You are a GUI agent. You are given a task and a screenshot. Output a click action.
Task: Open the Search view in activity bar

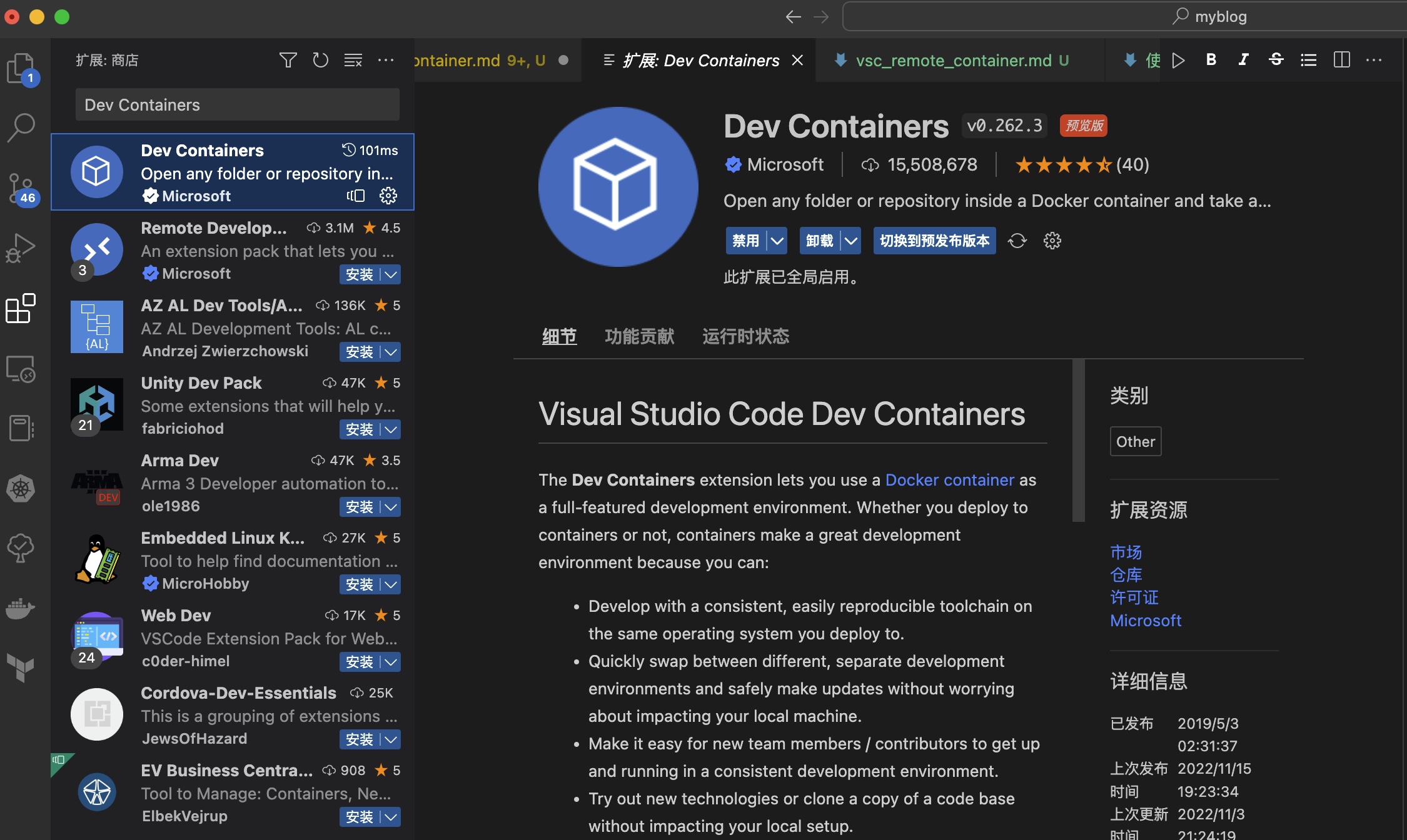click(21, 127)
